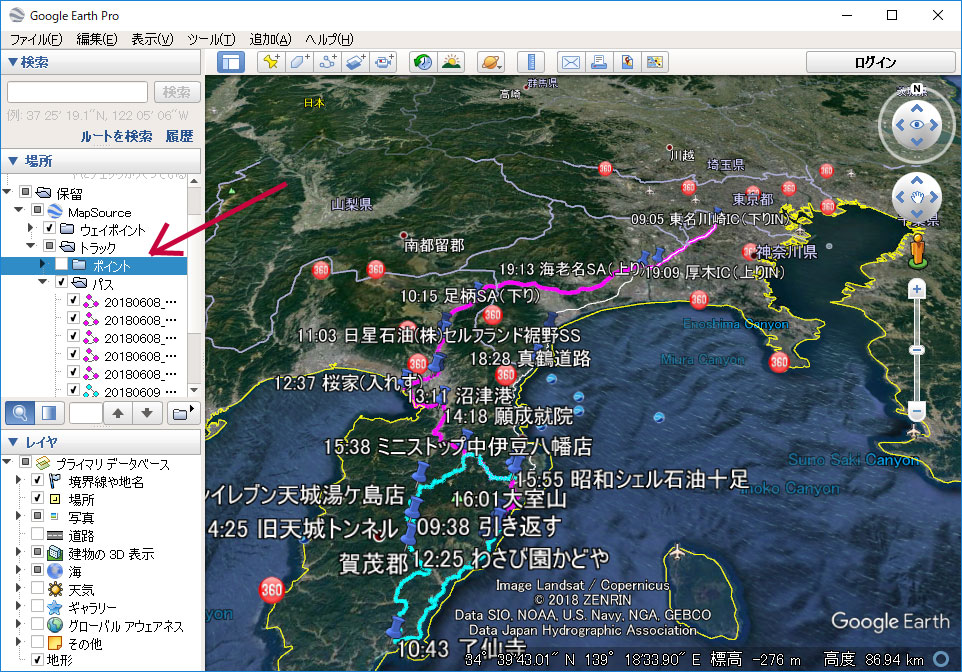Viewport: 962px width, 672px height.
Task: Open the 表示(V) menu
Action: (x=152, y=39)
